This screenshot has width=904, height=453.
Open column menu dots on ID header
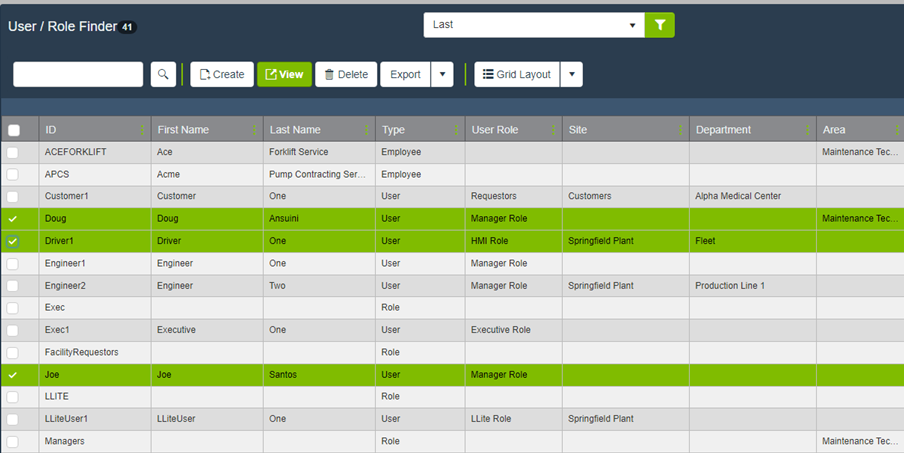coord(142,130)
